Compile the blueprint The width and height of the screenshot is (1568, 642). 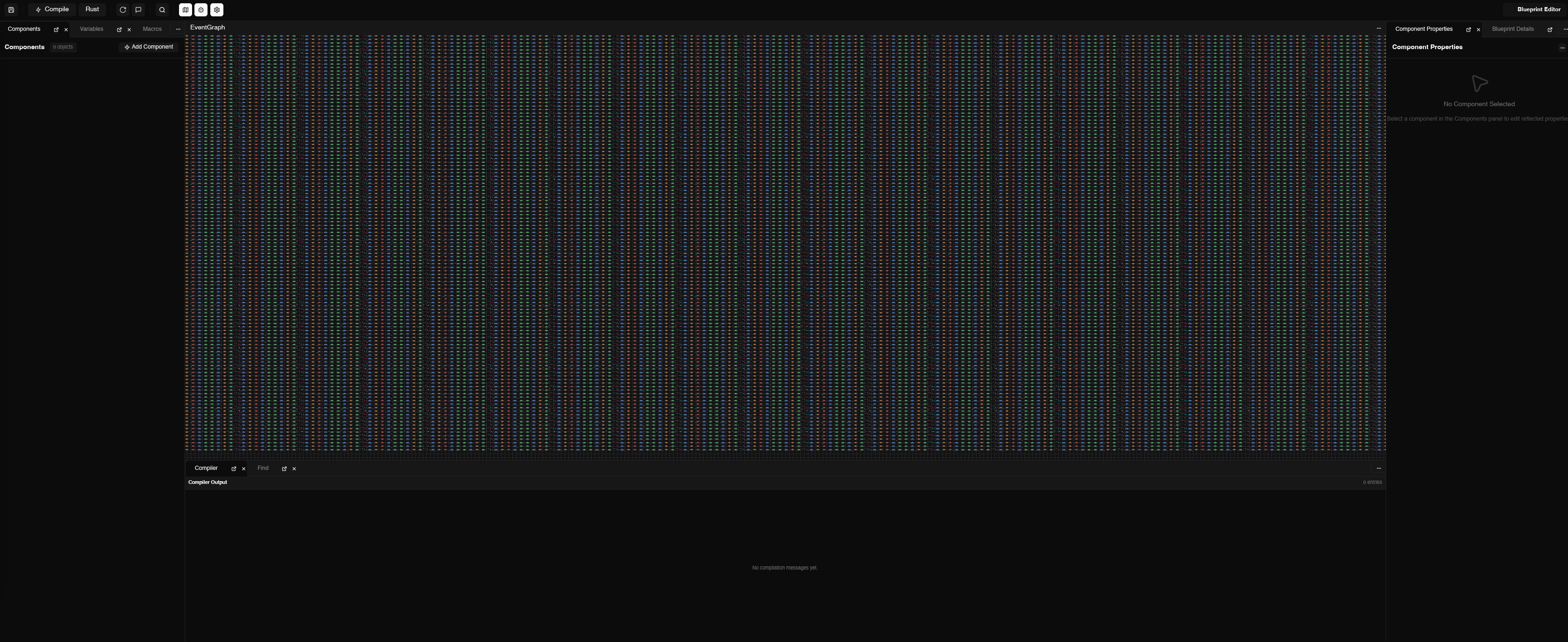52,10
